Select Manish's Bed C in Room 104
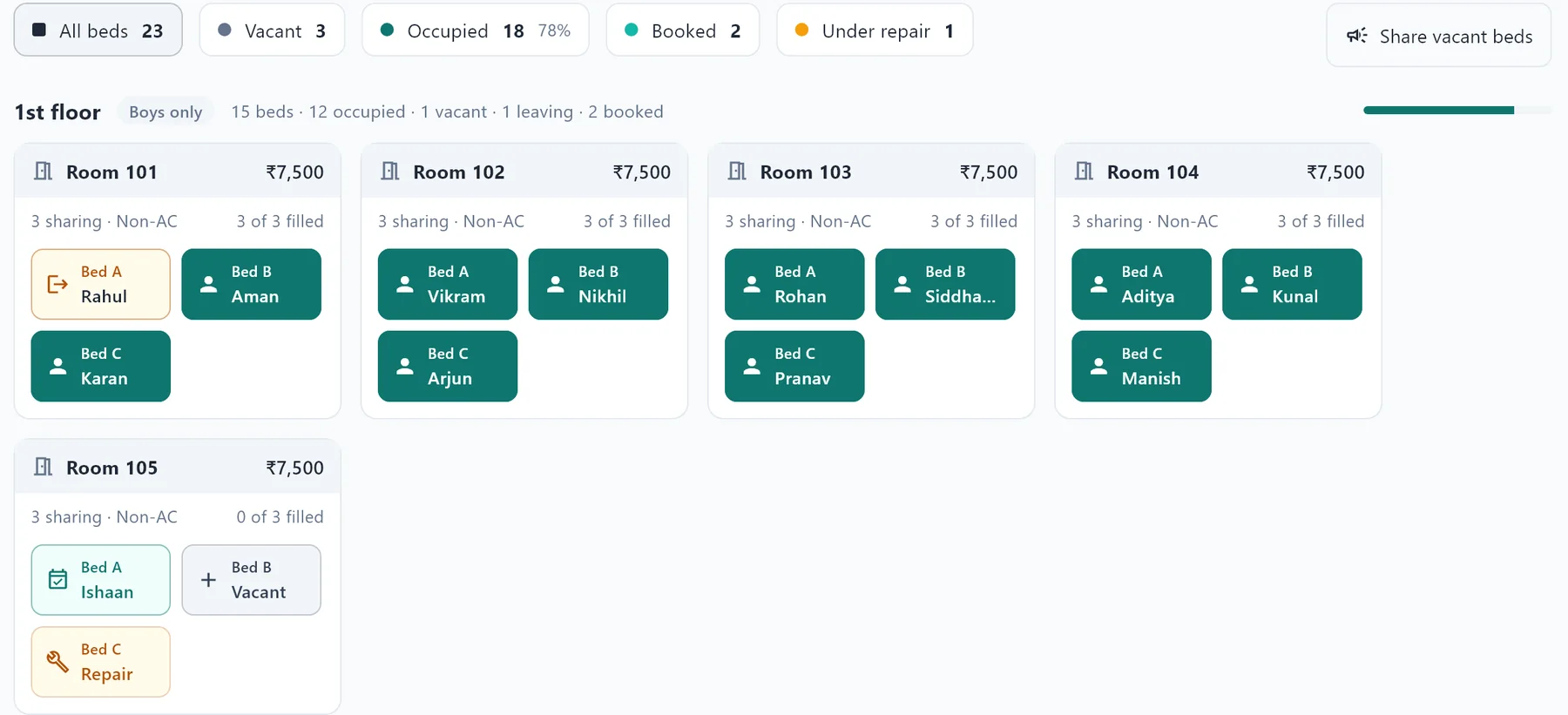 (x=1141, y=366)
